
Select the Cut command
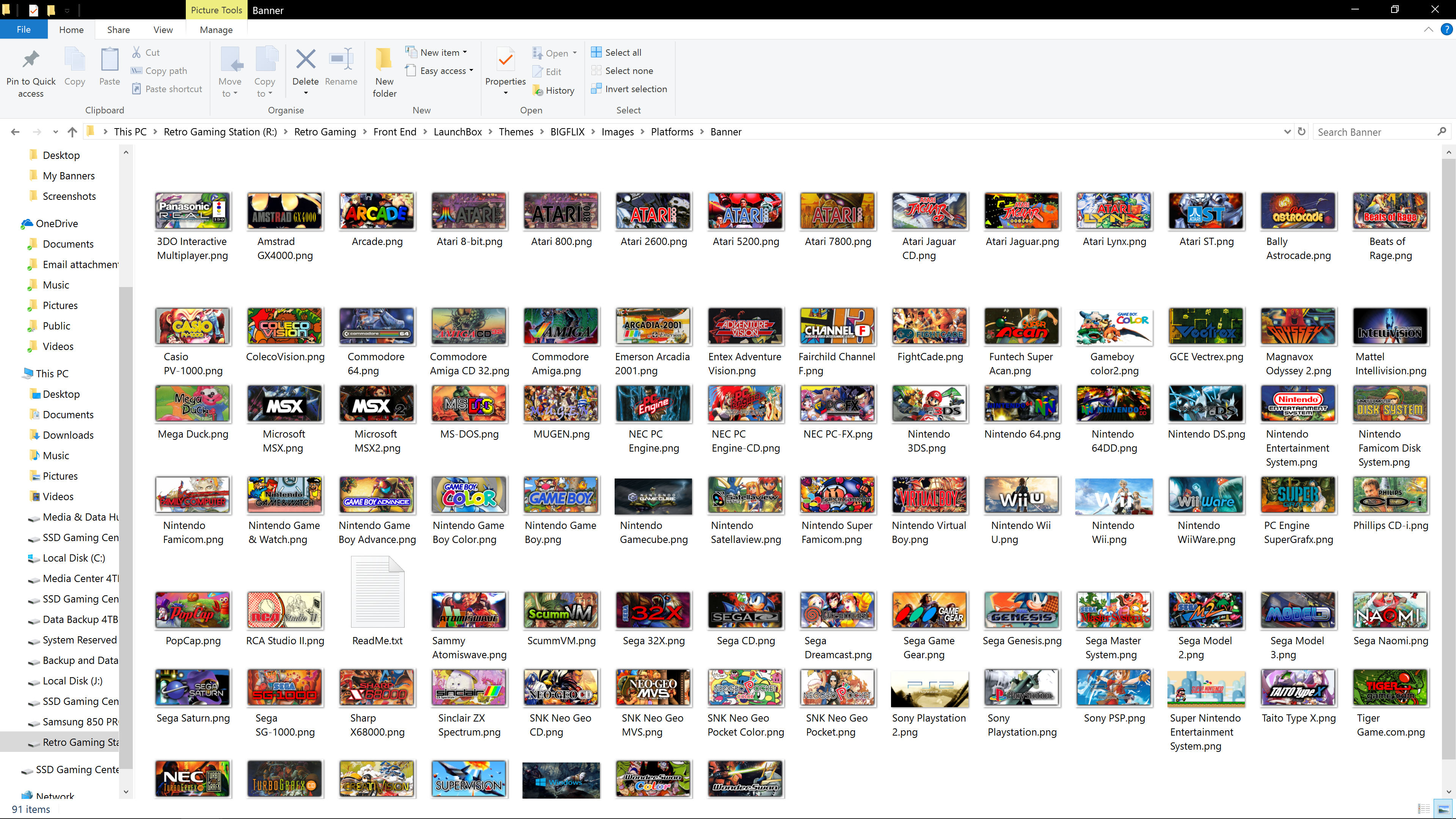click(146, 52)
